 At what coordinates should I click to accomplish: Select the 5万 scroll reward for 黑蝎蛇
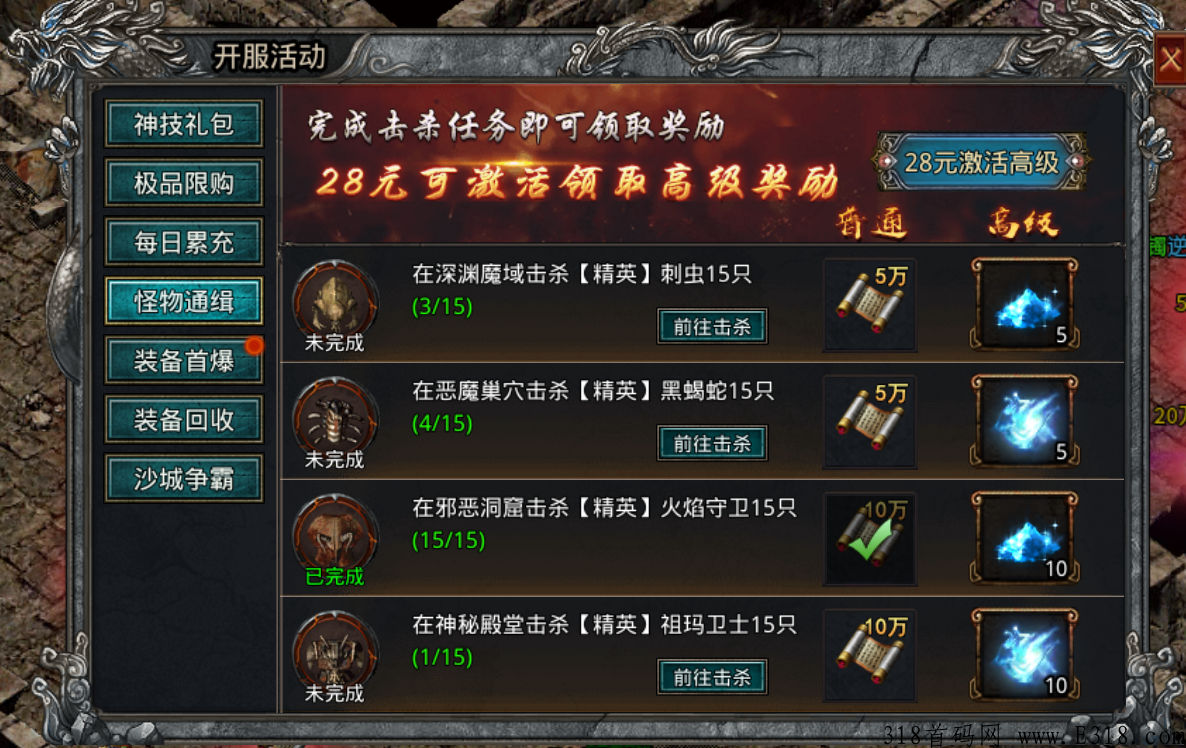870,422
